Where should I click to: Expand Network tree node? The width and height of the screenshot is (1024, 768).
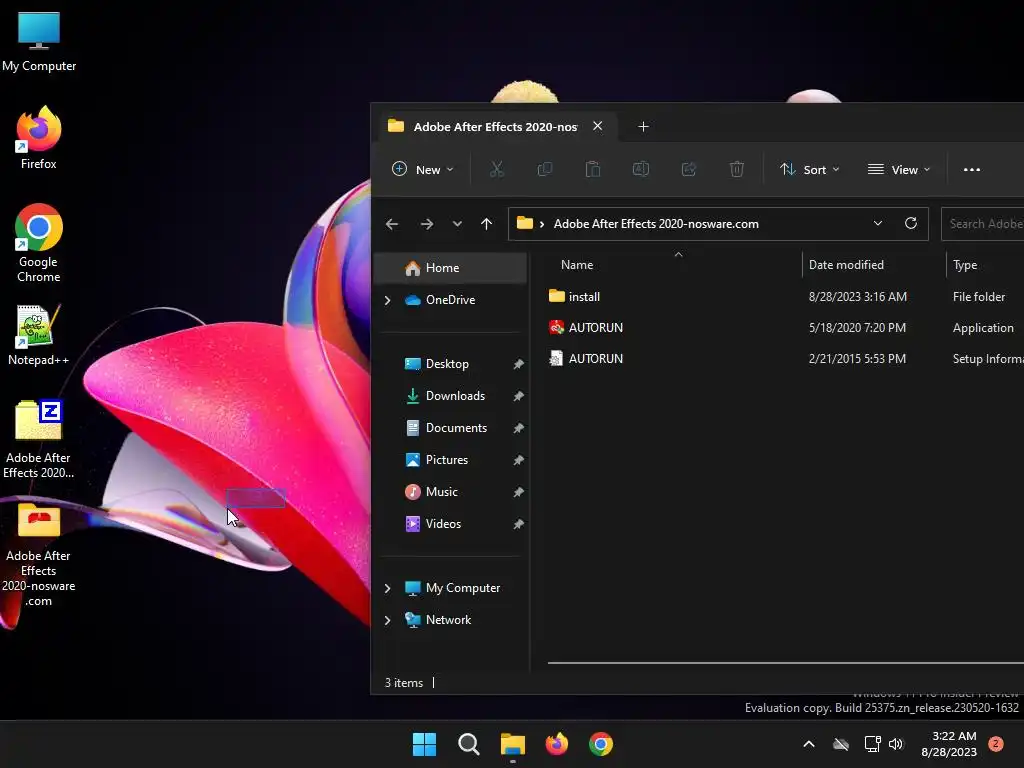coord(387,620)
